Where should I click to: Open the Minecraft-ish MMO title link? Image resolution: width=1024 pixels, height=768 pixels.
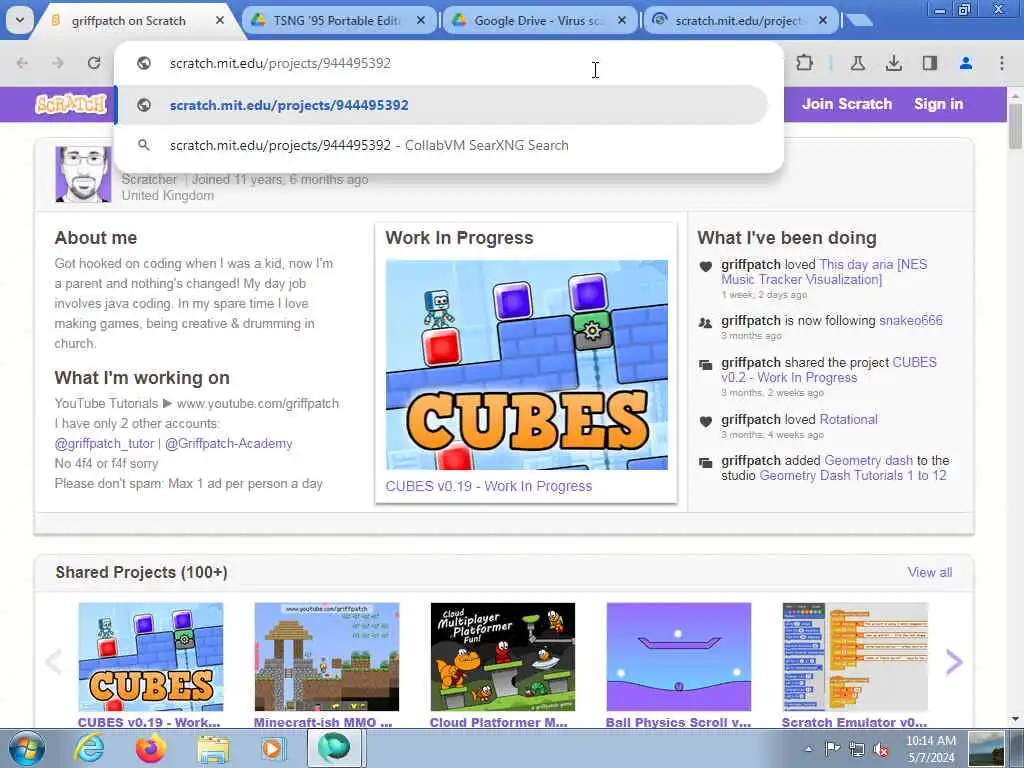323,722
